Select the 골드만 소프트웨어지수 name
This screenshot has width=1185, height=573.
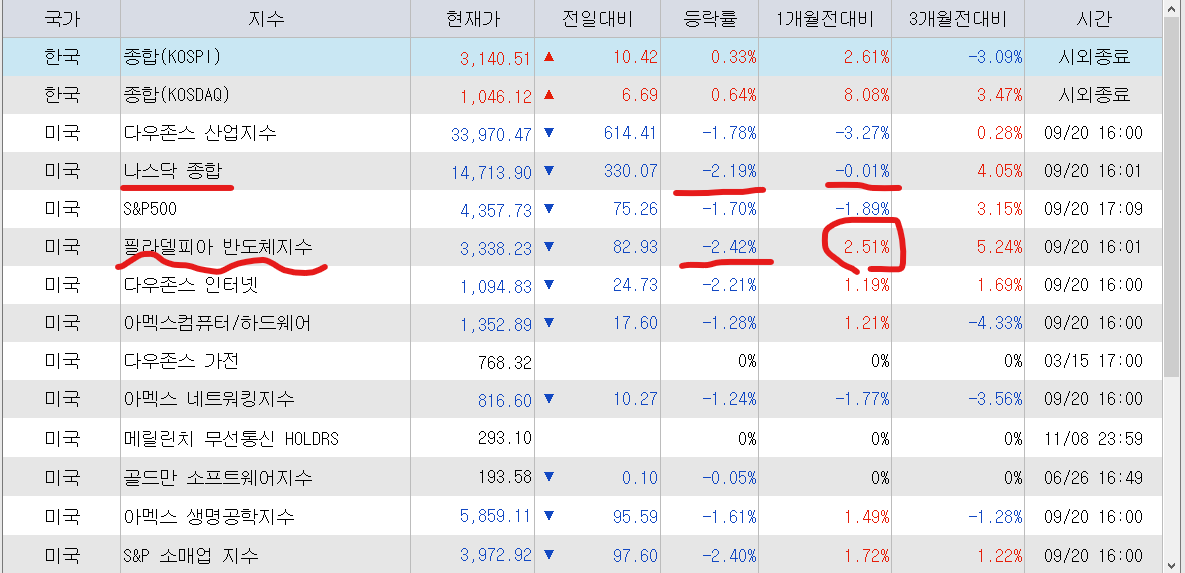tap(218, 478)
